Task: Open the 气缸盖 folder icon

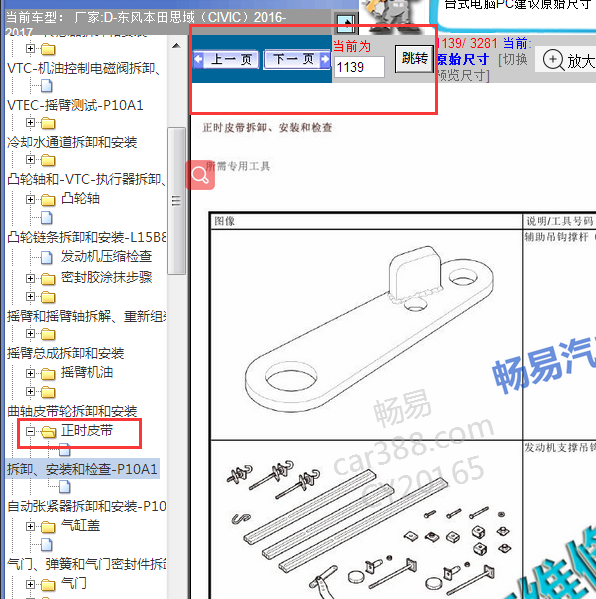Action: (48, 527)
